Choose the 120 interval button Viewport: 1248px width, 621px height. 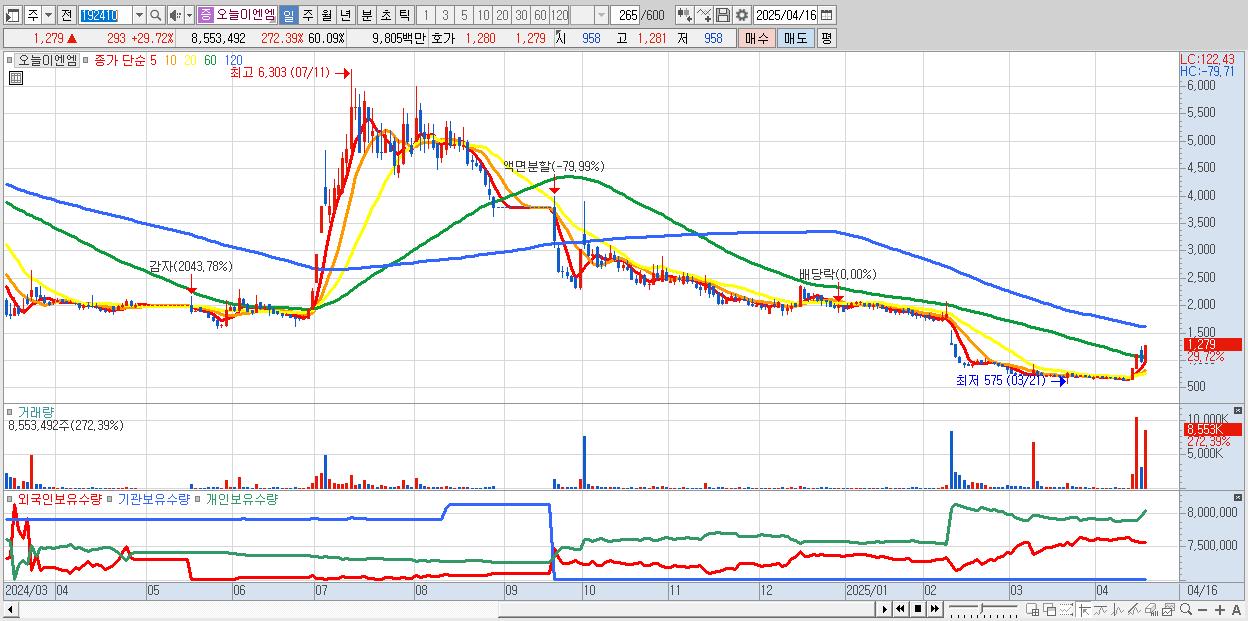coord(559,15)
